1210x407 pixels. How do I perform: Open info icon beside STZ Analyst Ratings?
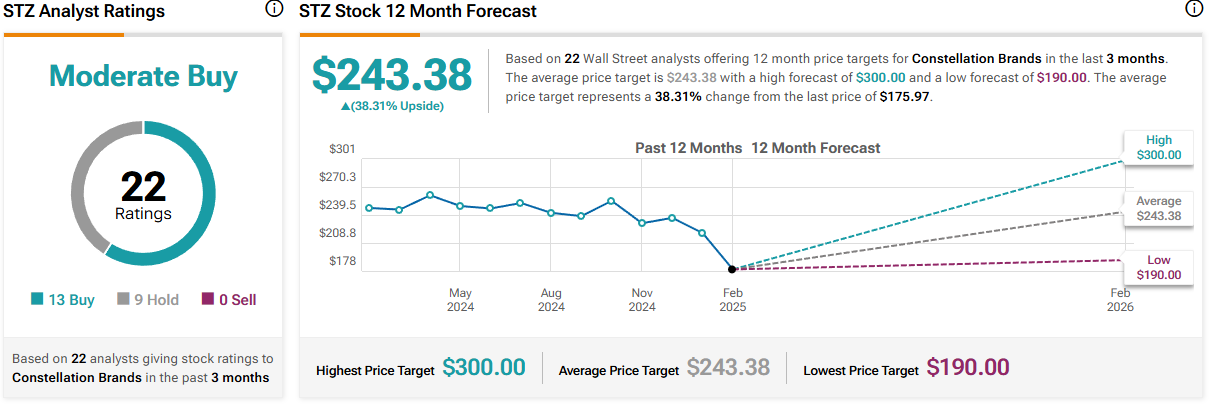(x=274, y=9)
